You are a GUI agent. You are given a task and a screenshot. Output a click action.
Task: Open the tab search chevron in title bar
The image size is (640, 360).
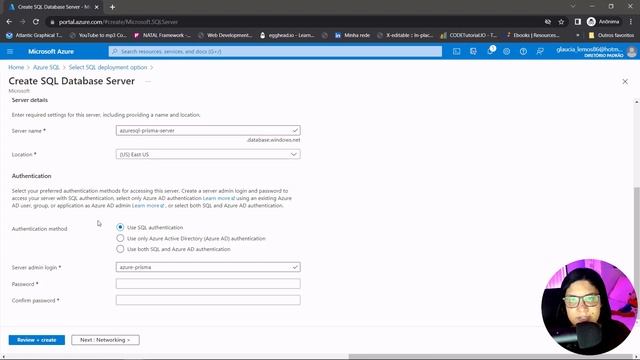click(x=573, y=6)
